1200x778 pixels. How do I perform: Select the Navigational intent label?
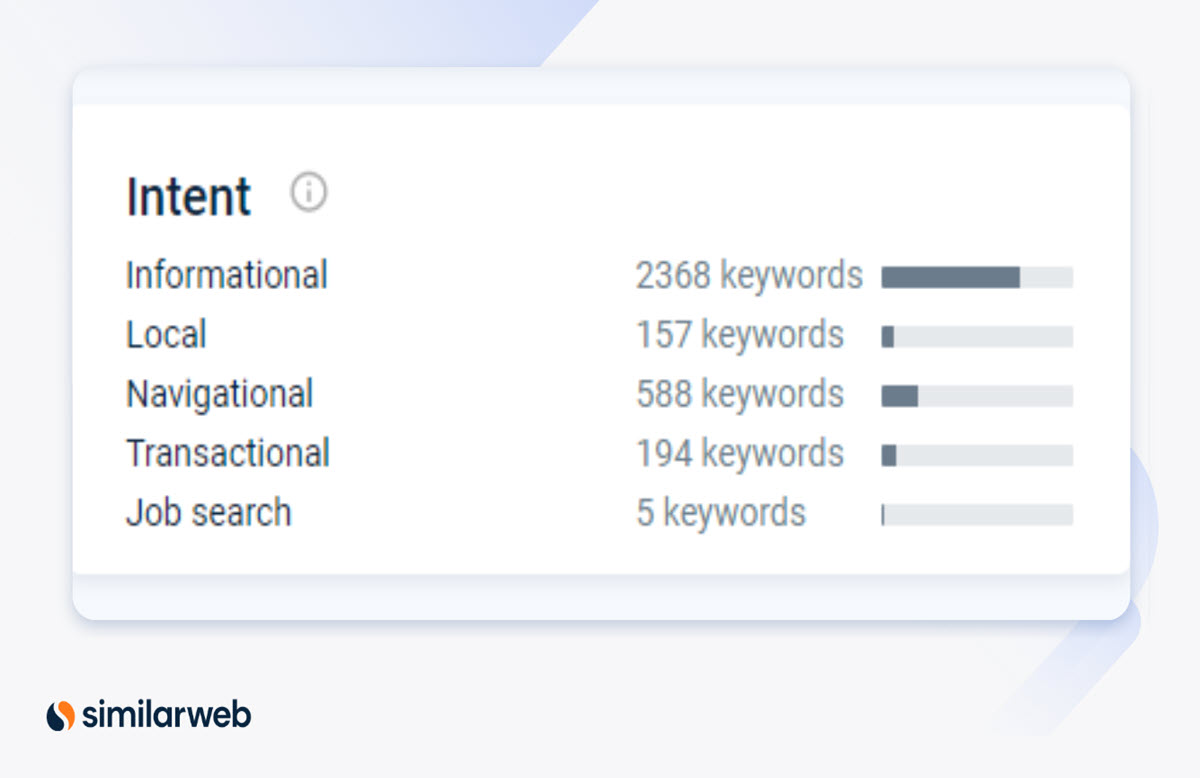click(x=219, y=394)
